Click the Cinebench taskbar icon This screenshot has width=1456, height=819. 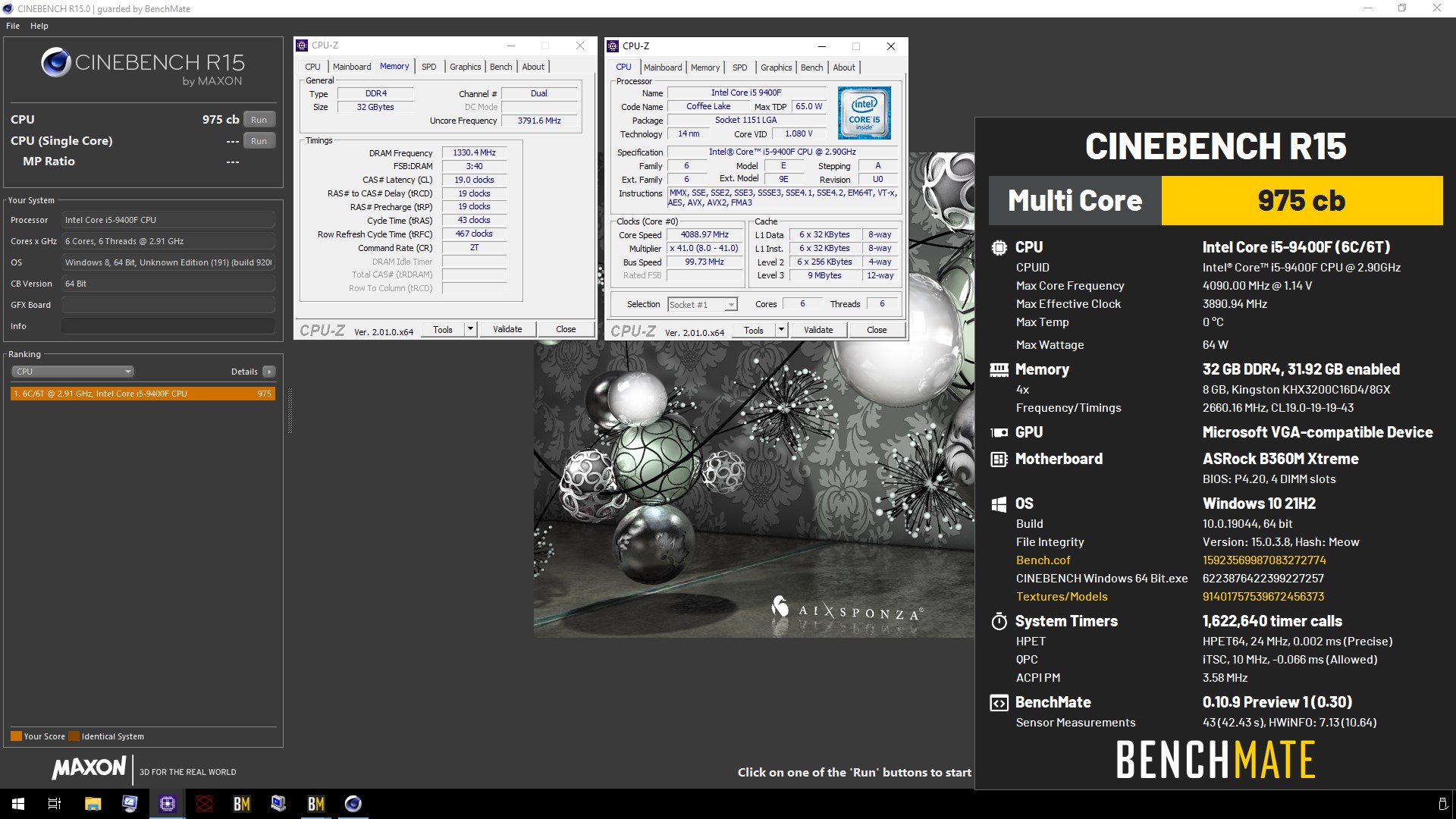point(353,804)
